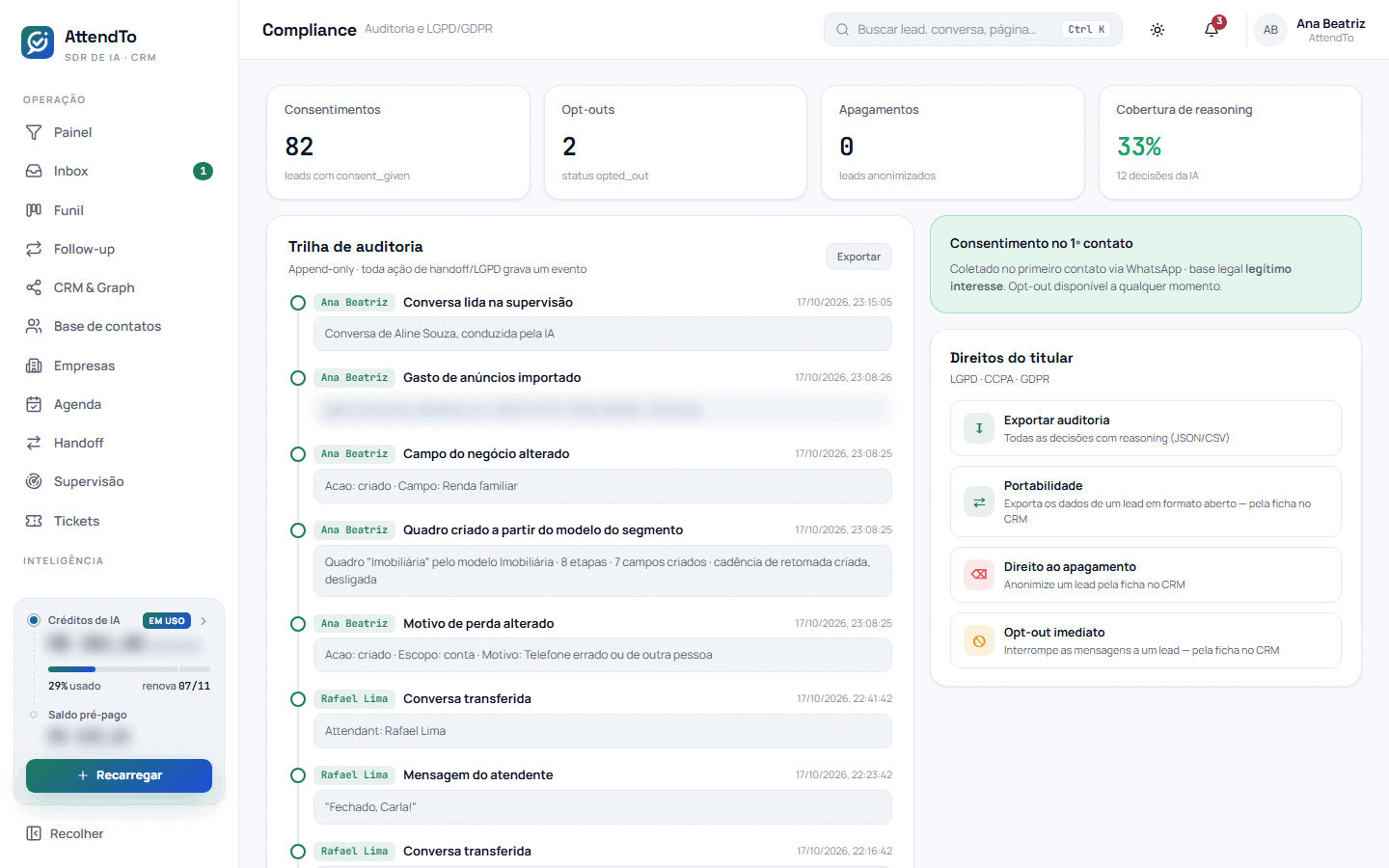1389x868 pixels.
Task: Open the Exportar auditoria card
Action: (1146, 428)
